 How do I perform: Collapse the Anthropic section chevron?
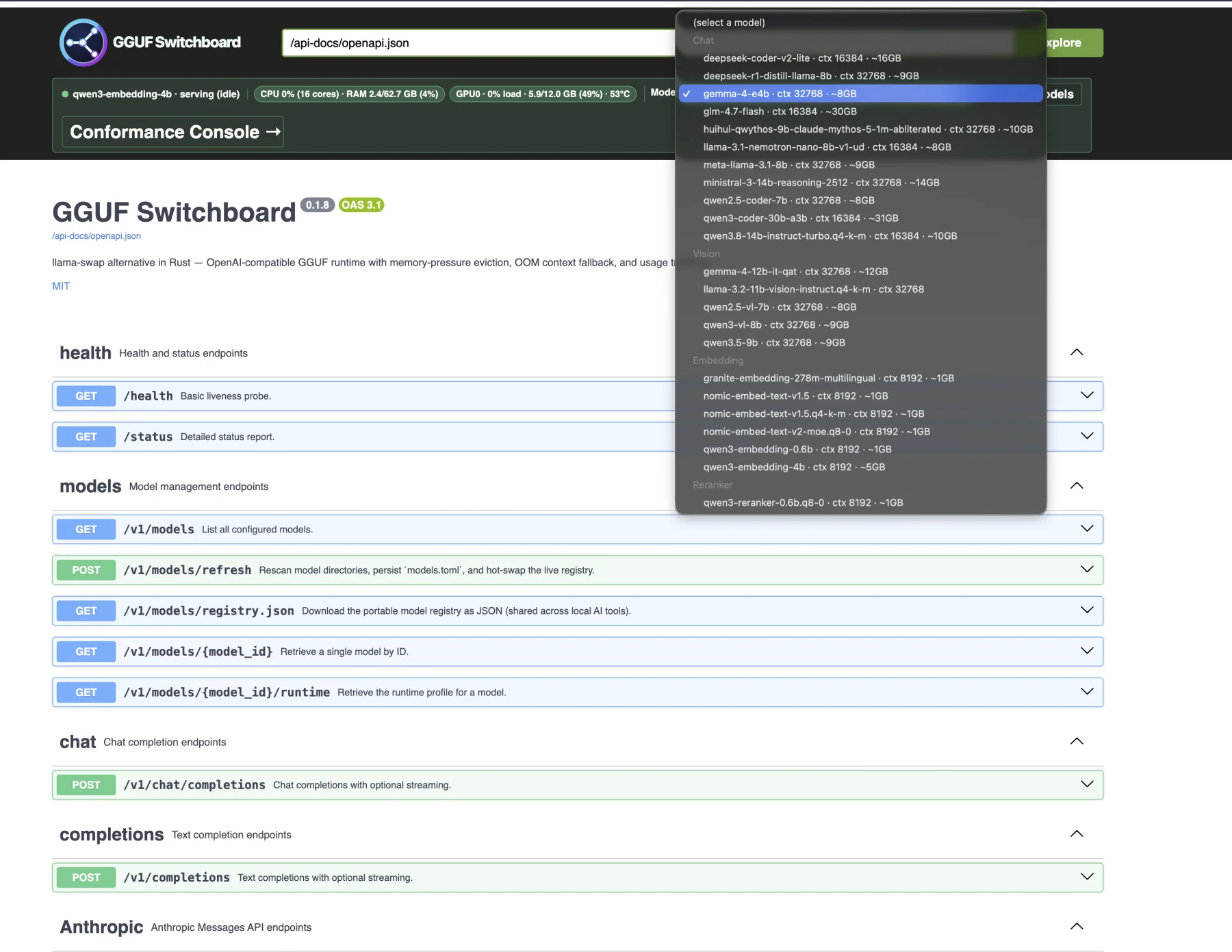pos(1077,927)
